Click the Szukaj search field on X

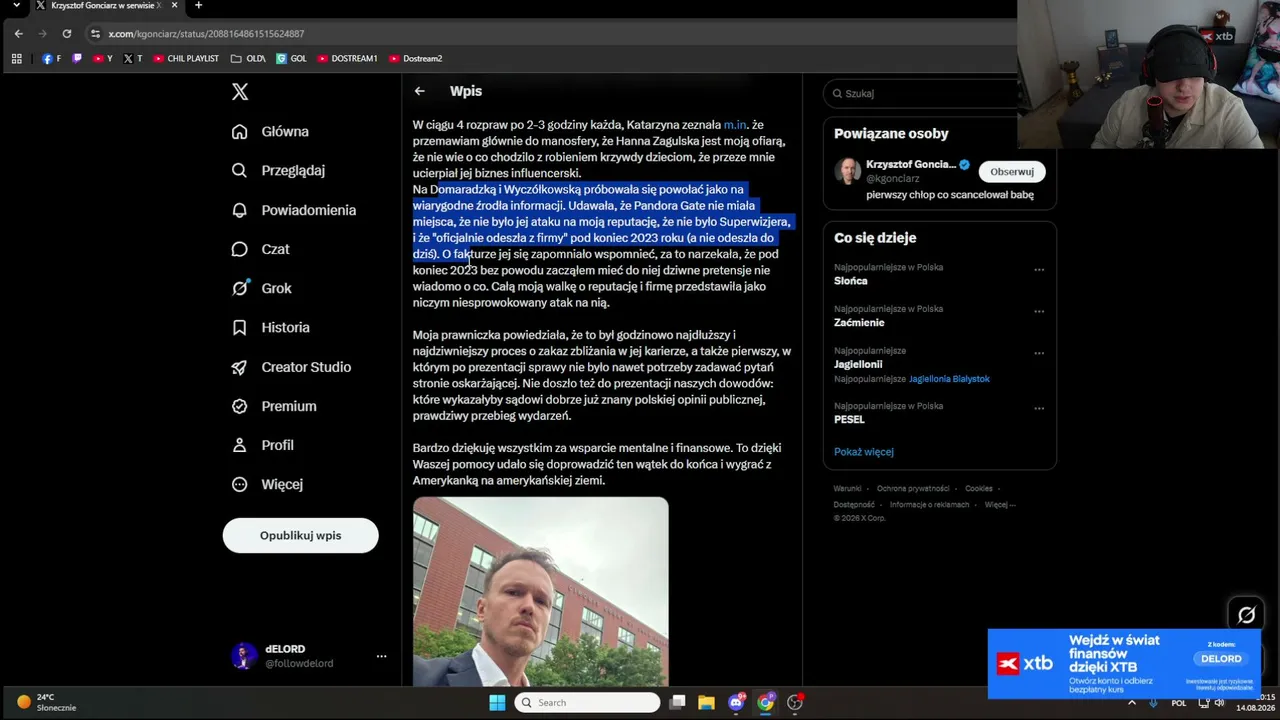pyautogui.click(x=920, y=93)
